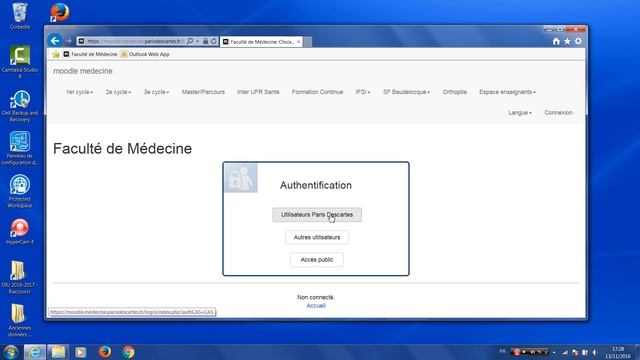Open Outlook Web App bookmark
This screenshot has height=360, width=640.
(x=145, y=54)
